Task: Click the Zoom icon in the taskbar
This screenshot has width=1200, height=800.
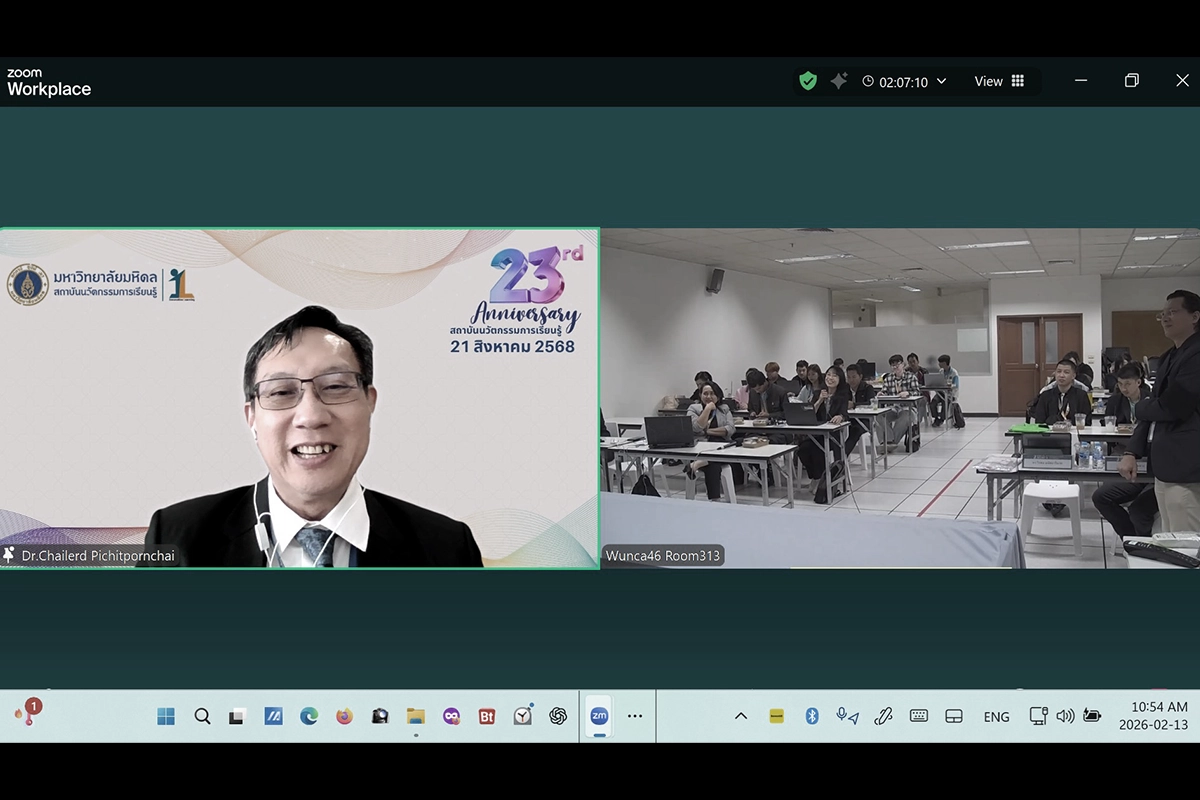Action: [599, 716]
